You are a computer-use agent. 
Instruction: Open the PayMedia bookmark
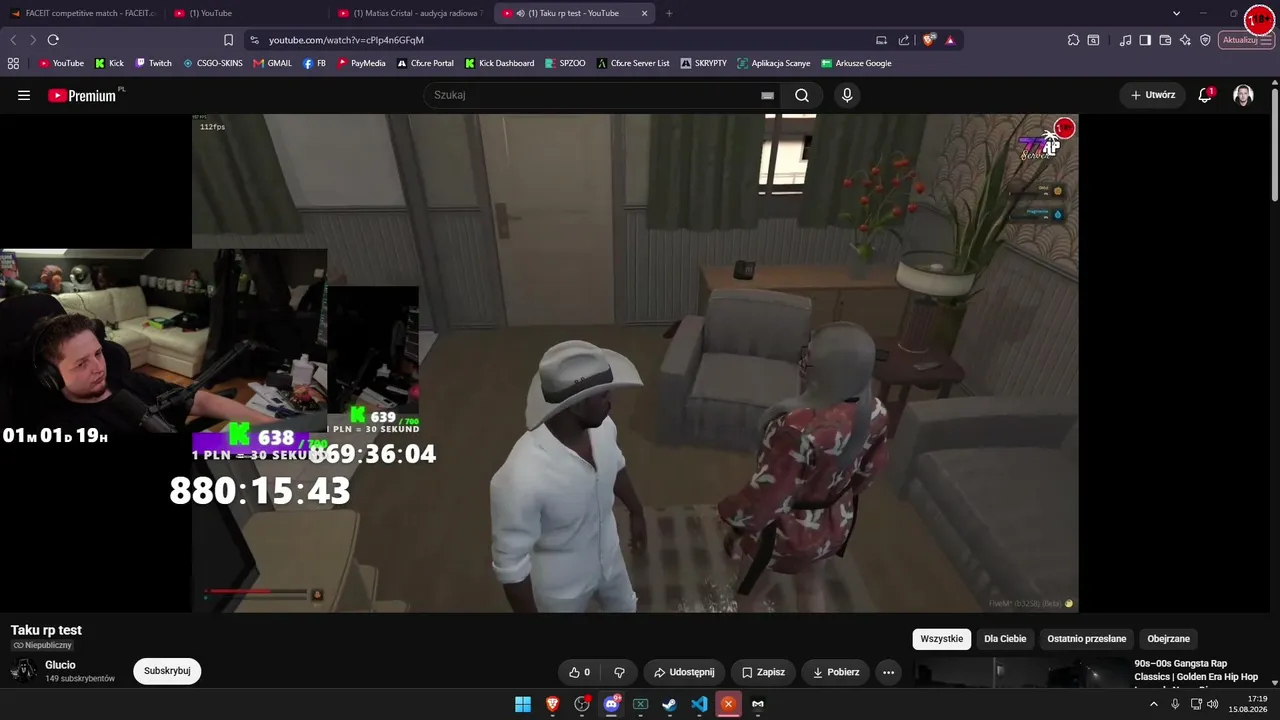tap(361, 63)
